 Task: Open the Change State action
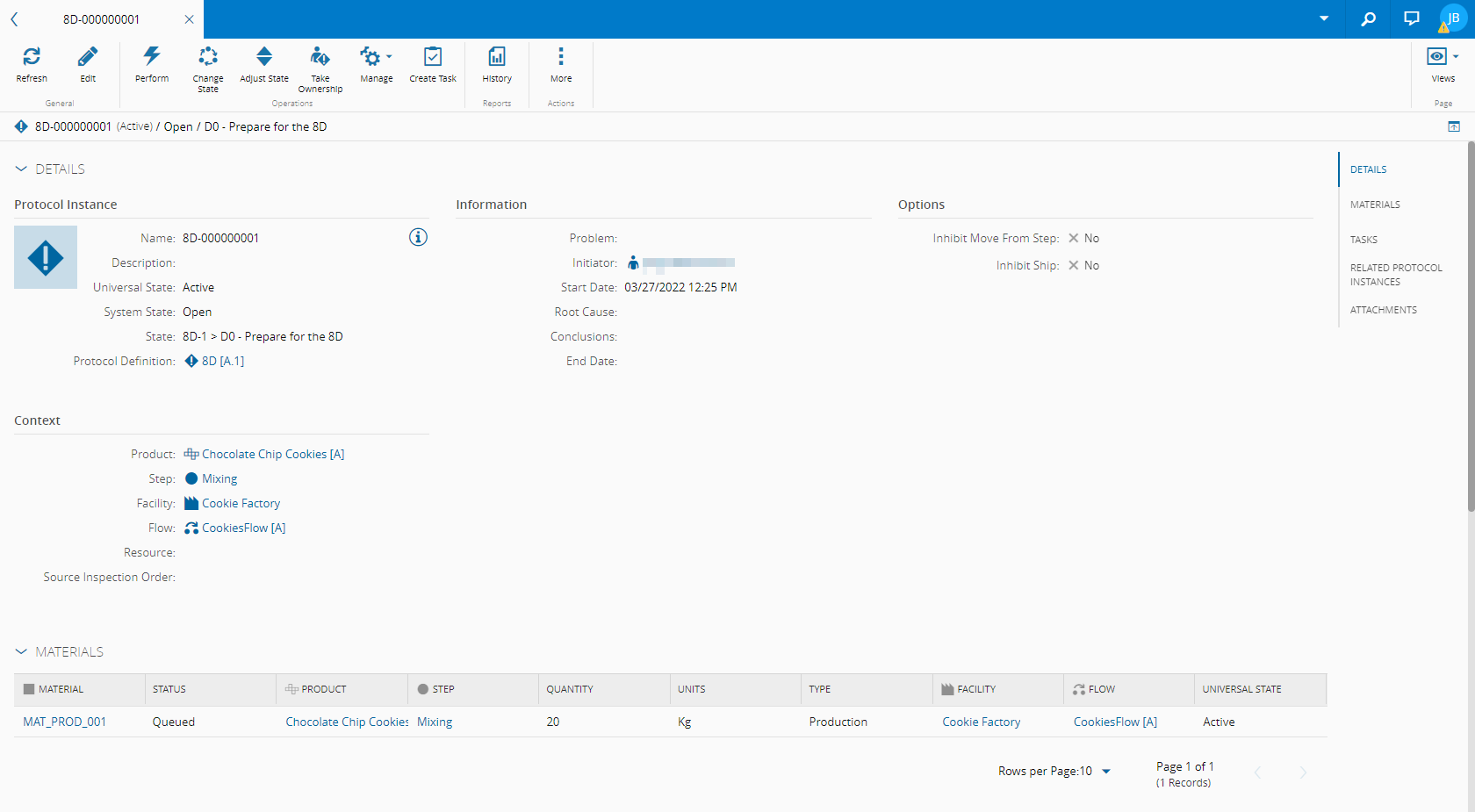208,58
